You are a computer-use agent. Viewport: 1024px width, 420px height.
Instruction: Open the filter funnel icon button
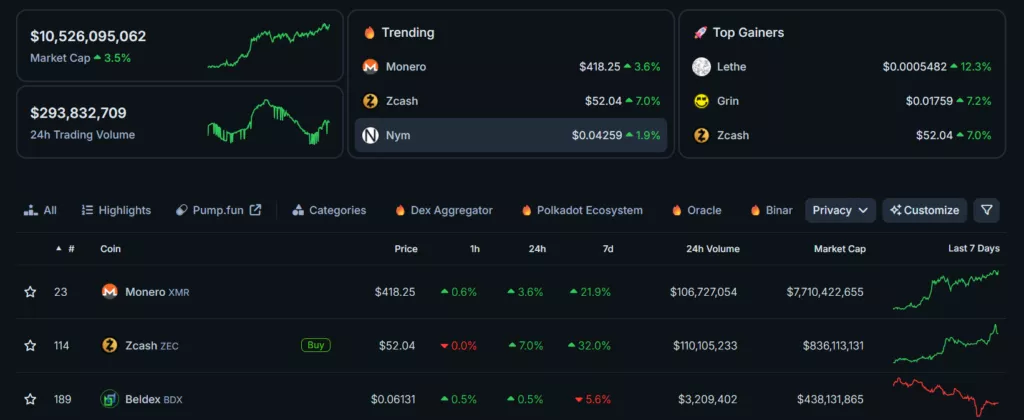(987, 210)
